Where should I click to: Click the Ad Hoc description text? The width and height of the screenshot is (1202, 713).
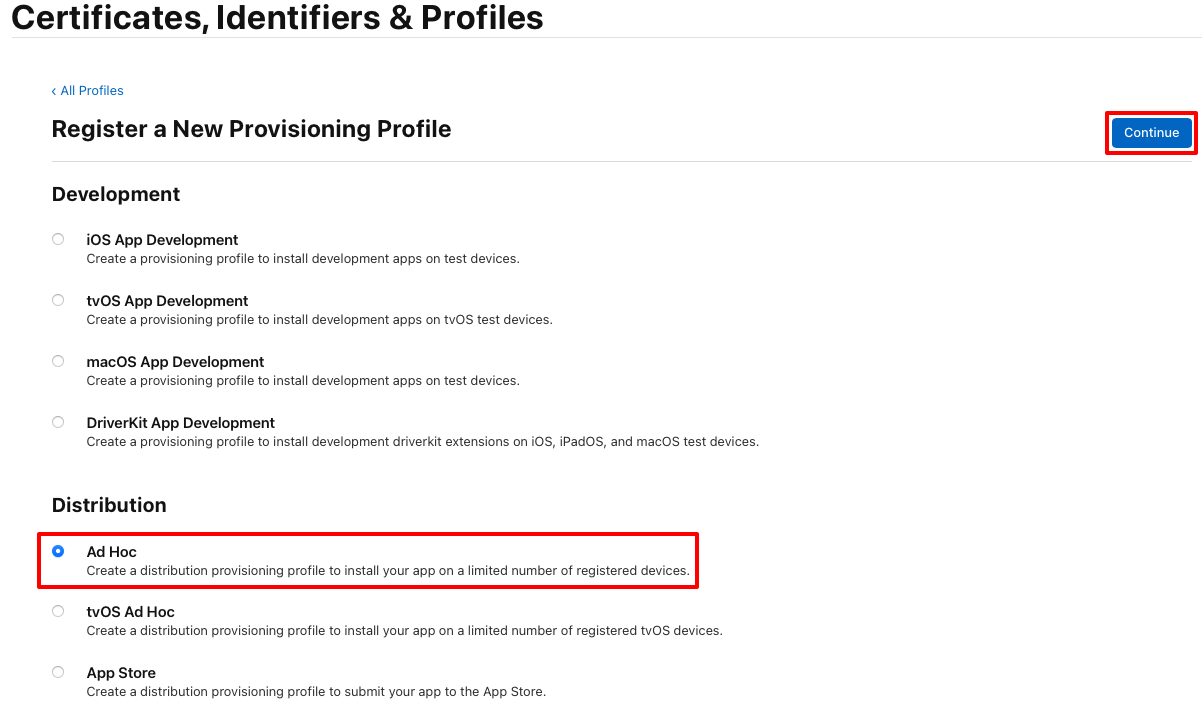coord(389,570)
